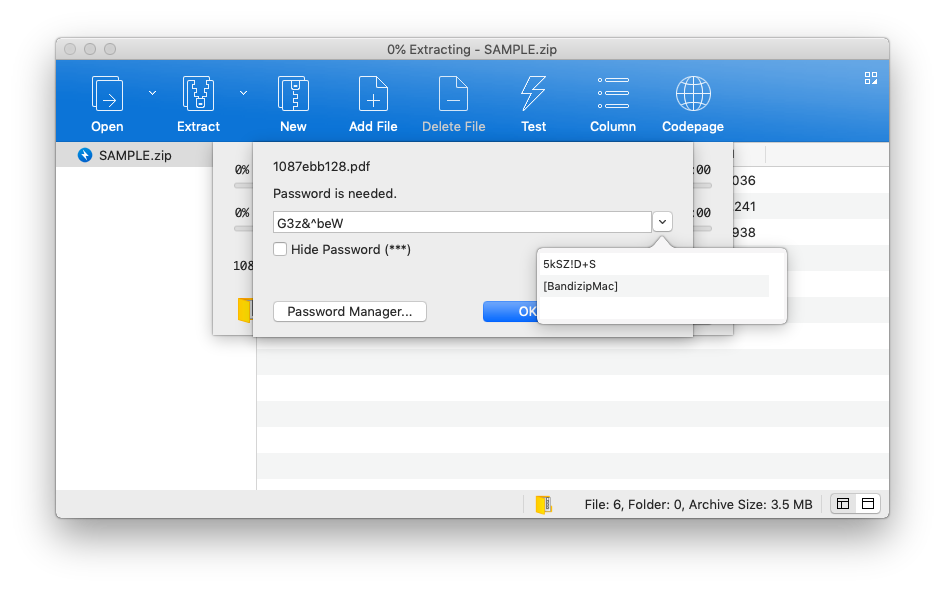The width and height of the screenshot is (945, 592).
Task: Click the Extract archive icon
Action: click(198, 94)
